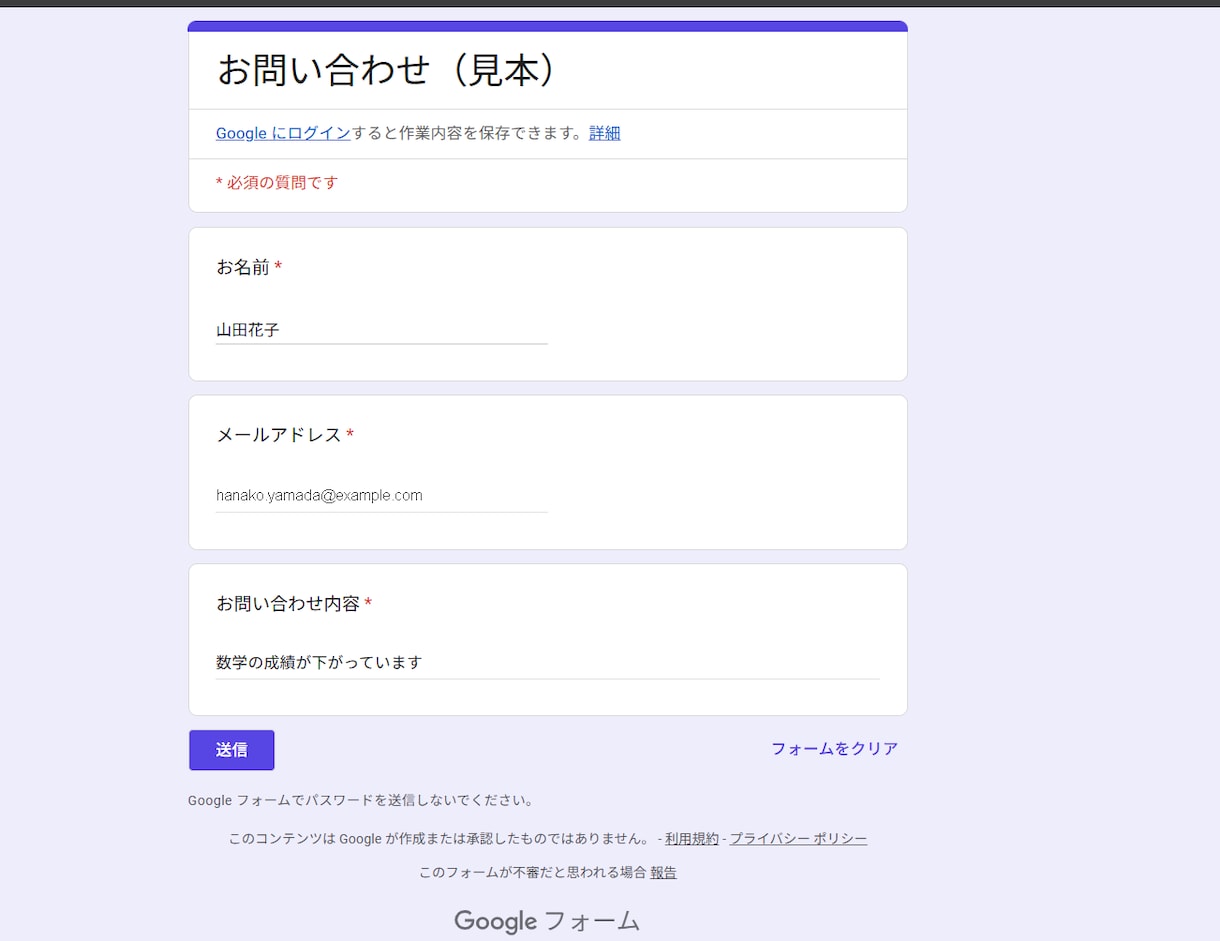Click the お名前 input field with 山田花子
The height and width of the screenshot is (941, 1220).
[382, 329]
